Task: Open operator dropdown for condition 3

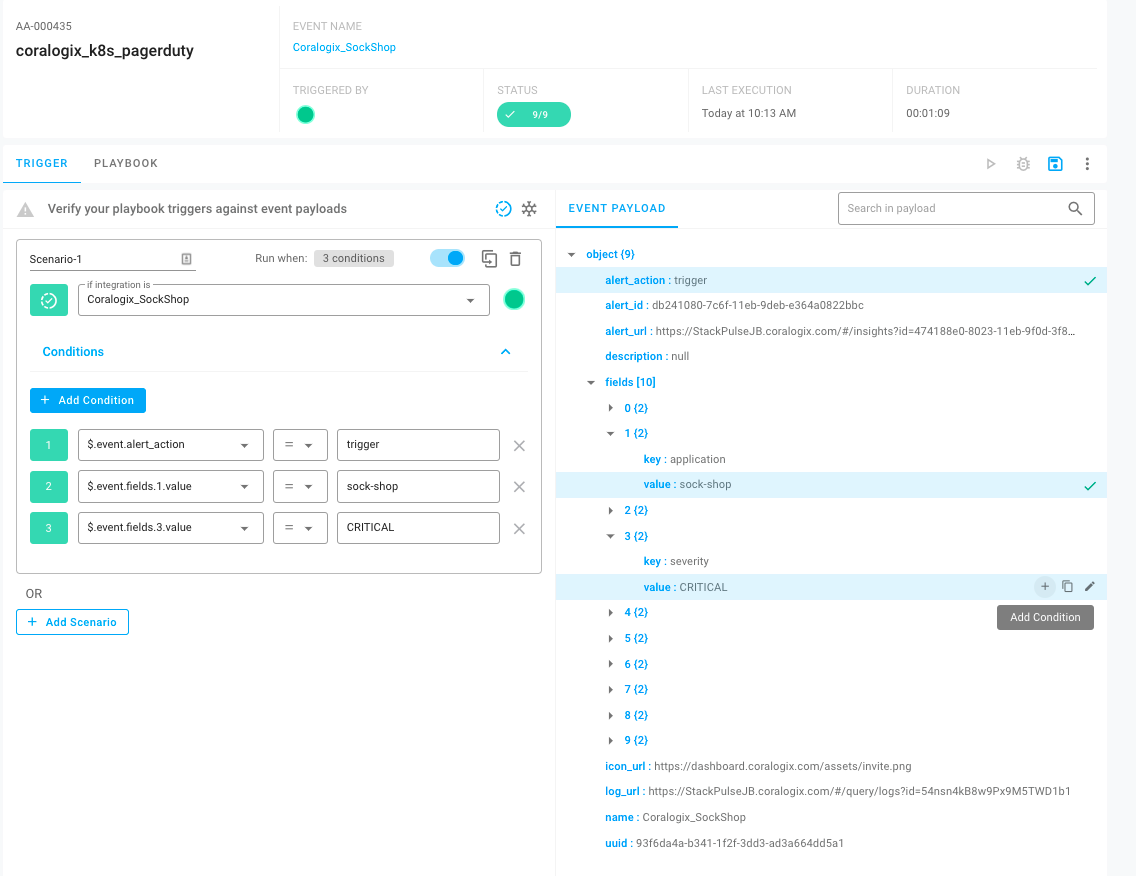Action: [300, 527]
